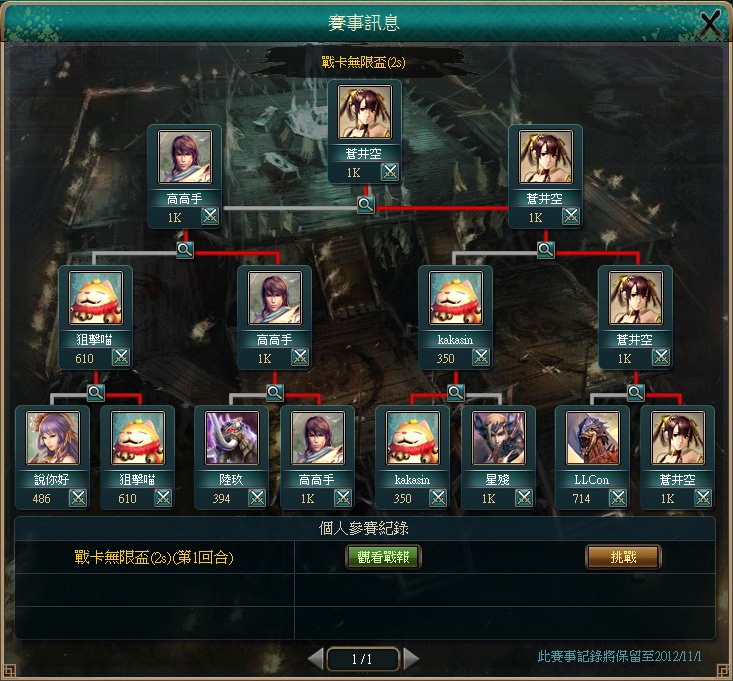Click the swords icon on 說你好's card
The image size is (733, 681).
(x=78, y=498)
